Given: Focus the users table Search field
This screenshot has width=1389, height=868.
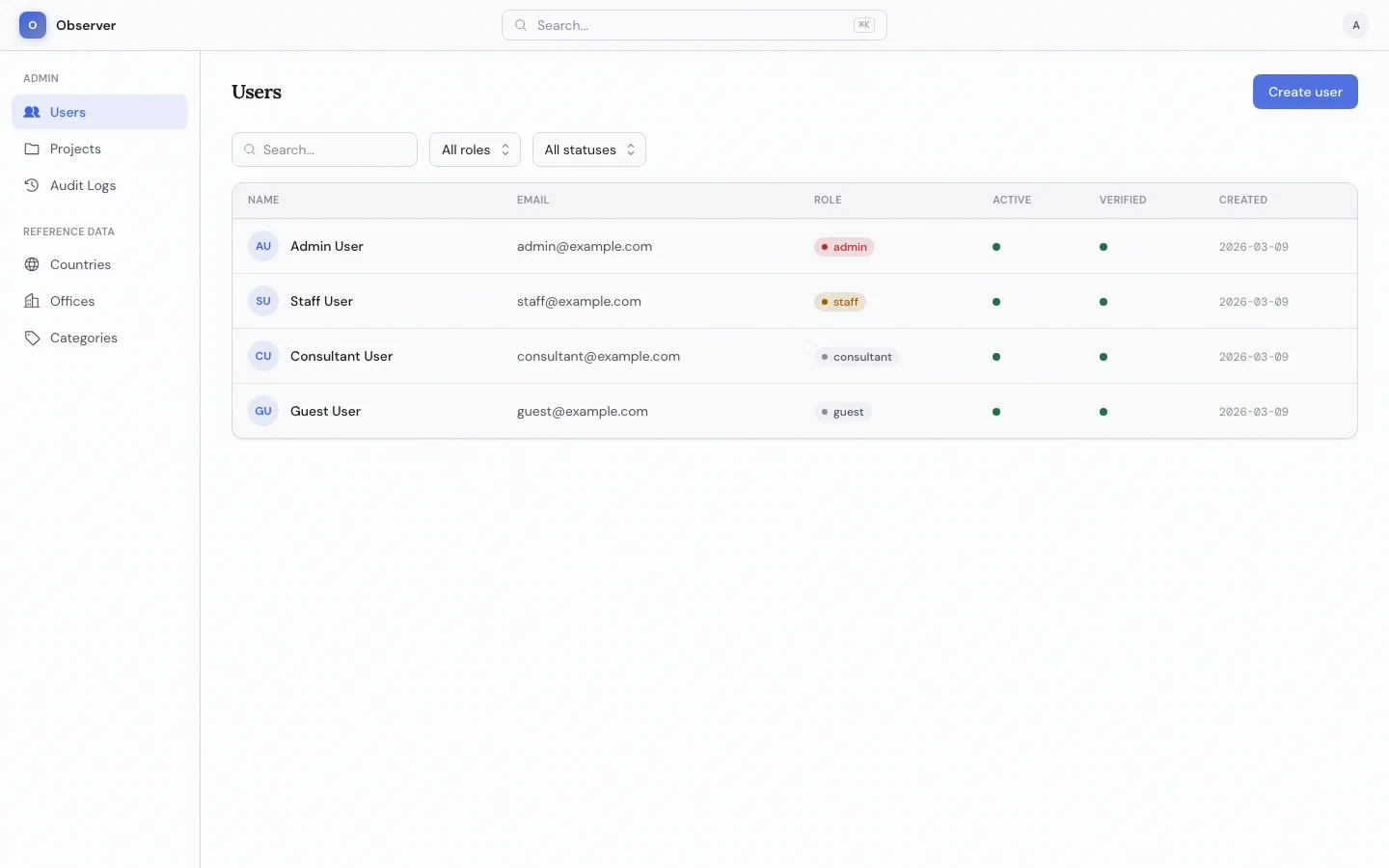Looking at the screenshot, I should coord(324,149).
